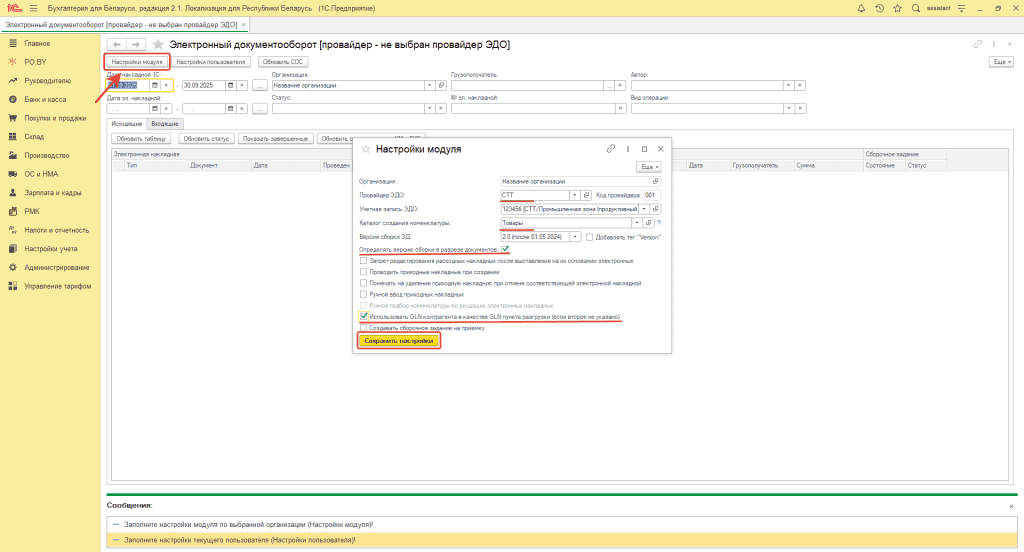Click the favorites star in title bar
Viewport: 1024px width, 552px height.
pyautogui.click(x=896, y=7)
